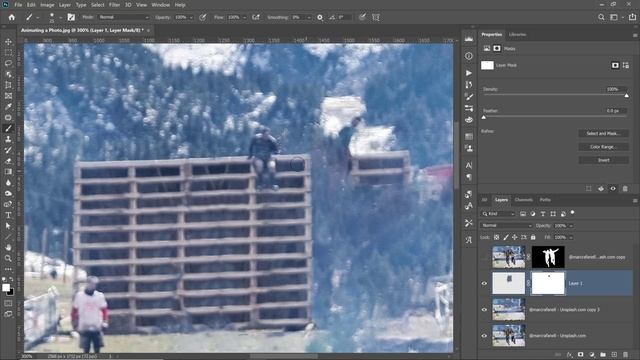Image resolution: width=640 pixels, height=360 pixels.
Task: Select the Crop tool in left toolbar
Action: point(8,85)
